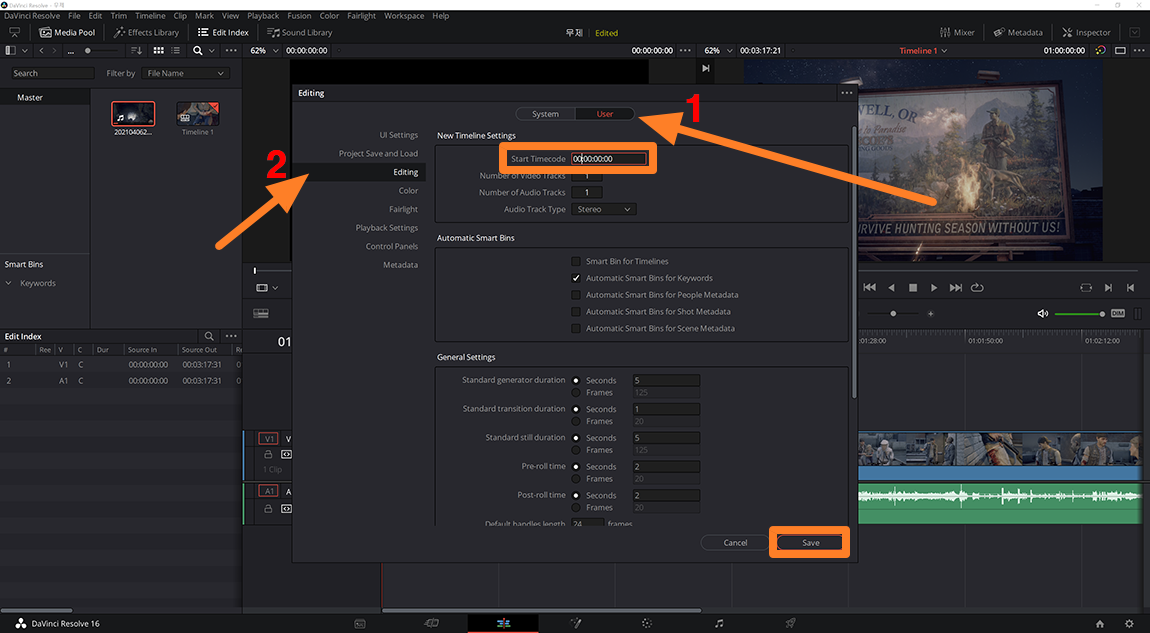Screen dimensions: 1150x633
Task: Open the Sound Library panel
Action: [x=299, y=32]
